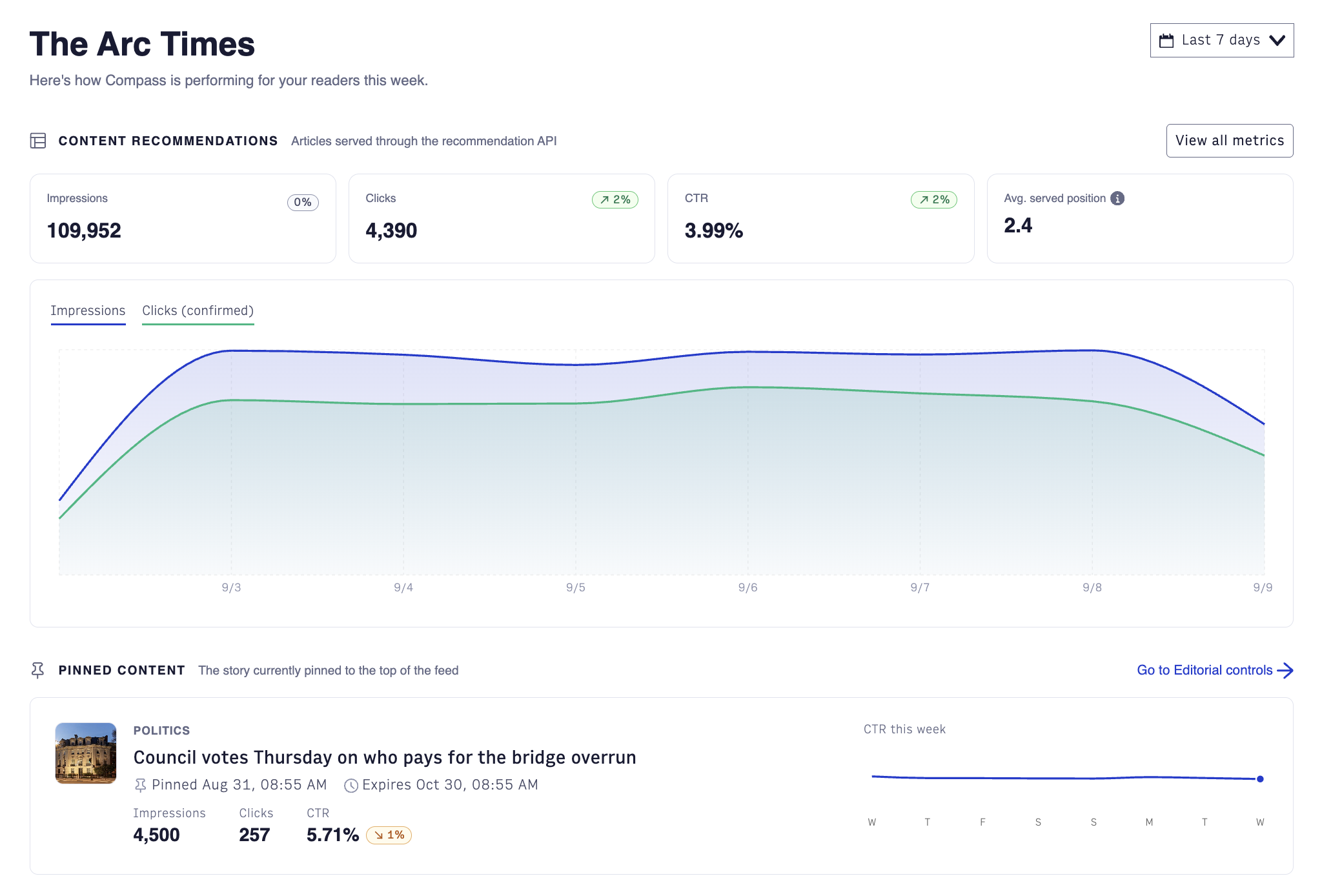Click the 4,500 pinned impressions value
The height and width of the screenshot is (896, 1322).
(156, 835)
